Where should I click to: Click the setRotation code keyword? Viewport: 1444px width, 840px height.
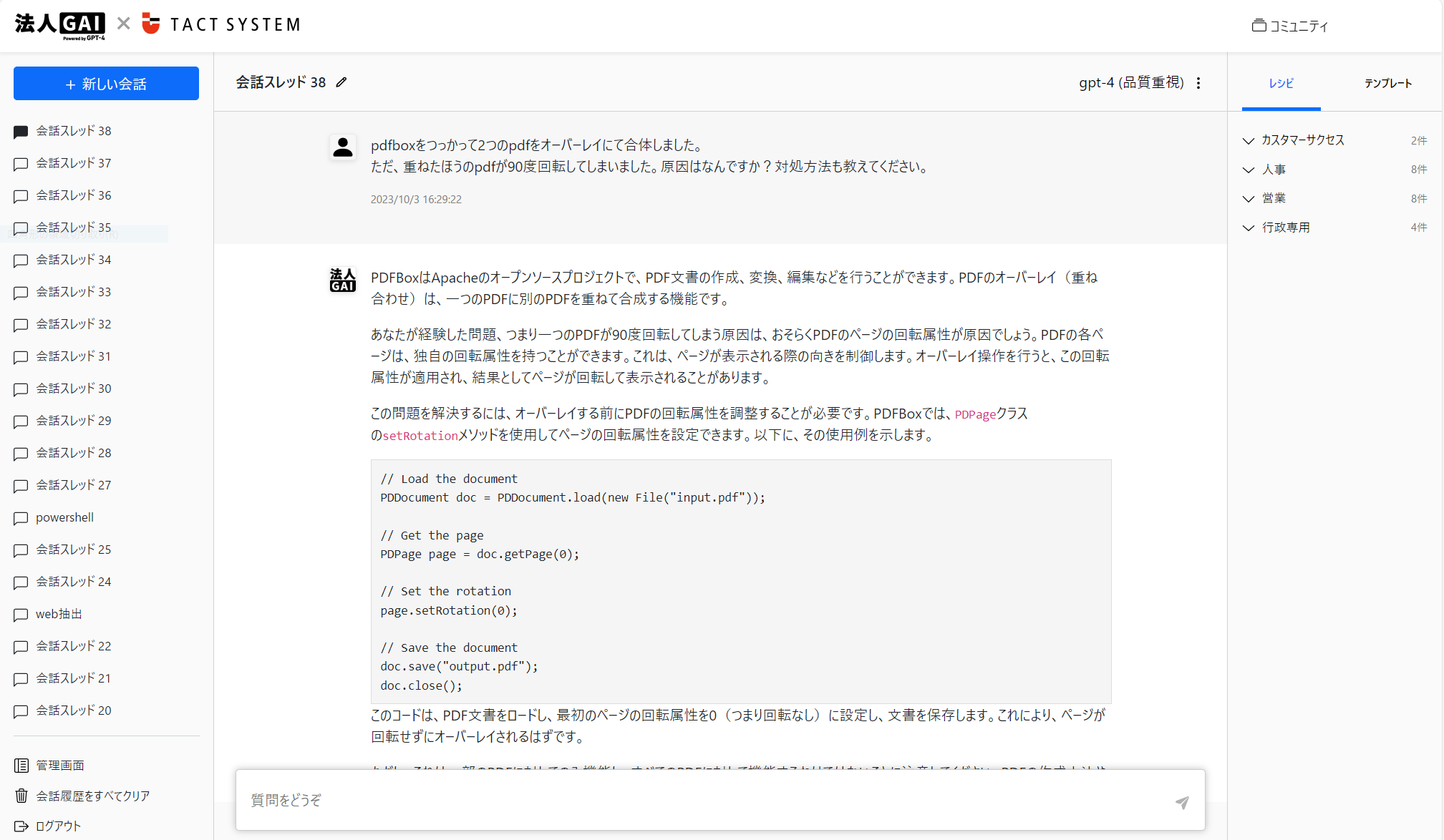click(x=420, y=436)
